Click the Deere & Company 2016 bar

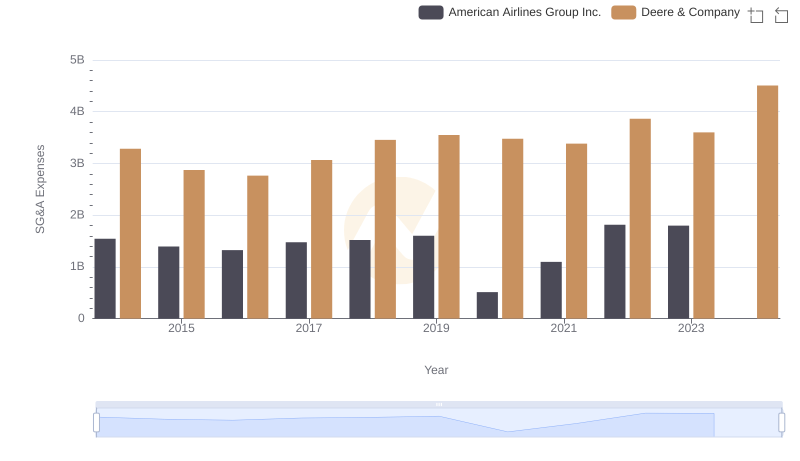click(x=258, y=247)
